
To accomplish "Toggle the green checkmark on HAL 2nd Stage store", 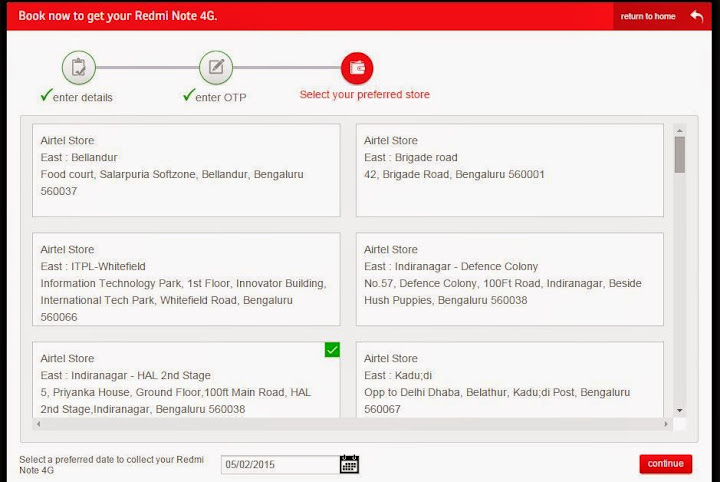I will [x=332, y=350].
